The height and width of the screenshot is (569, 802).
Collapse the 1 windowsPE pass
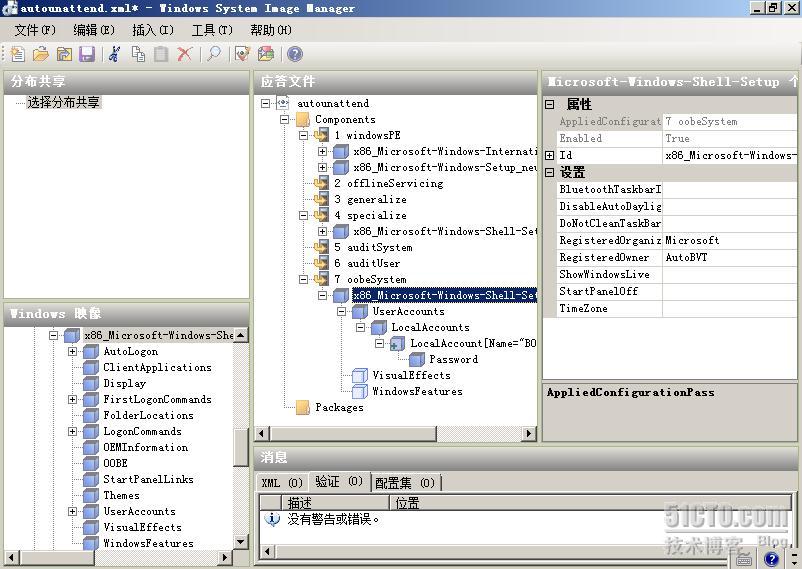(303, 136)
